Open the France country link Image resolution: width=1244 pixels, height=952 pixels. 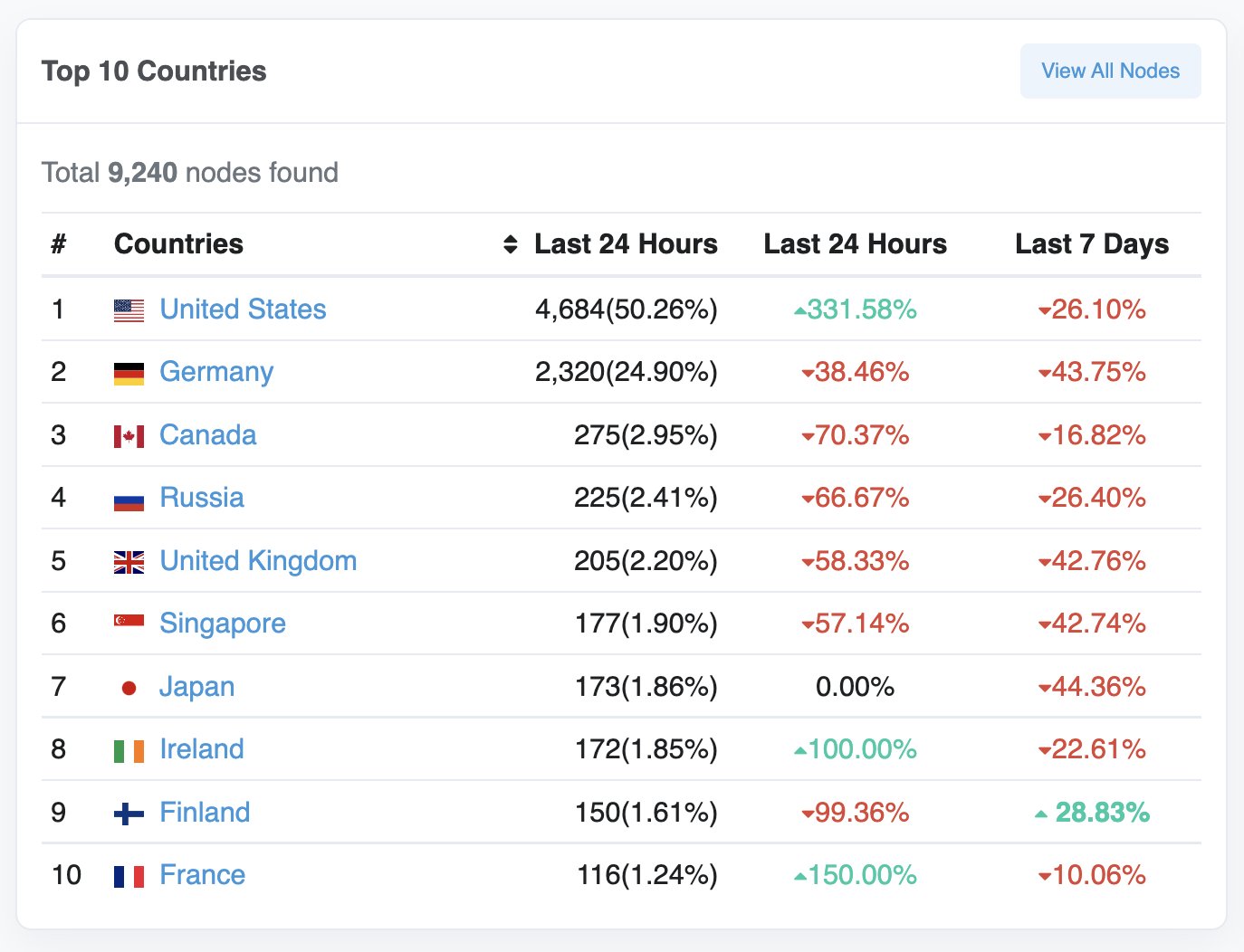[x=203, y=875]
